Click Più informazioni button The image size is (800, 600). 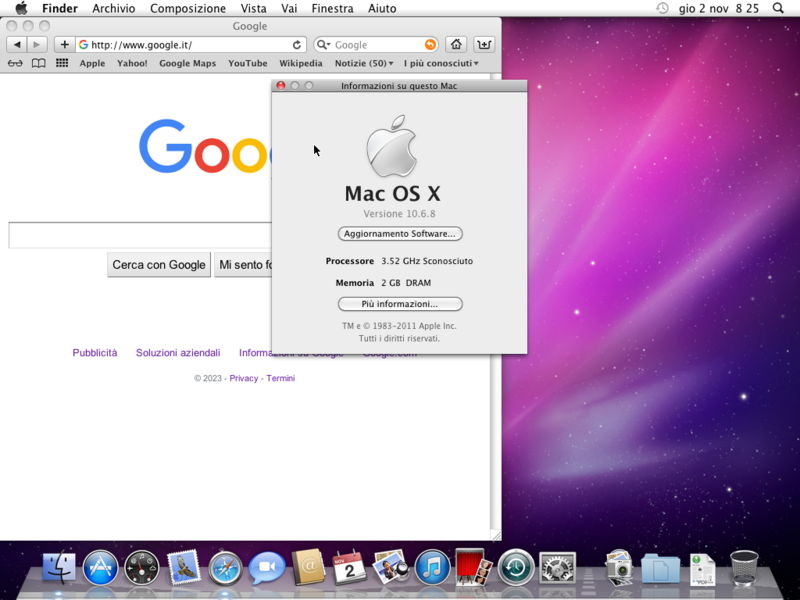tap(400, 304)
